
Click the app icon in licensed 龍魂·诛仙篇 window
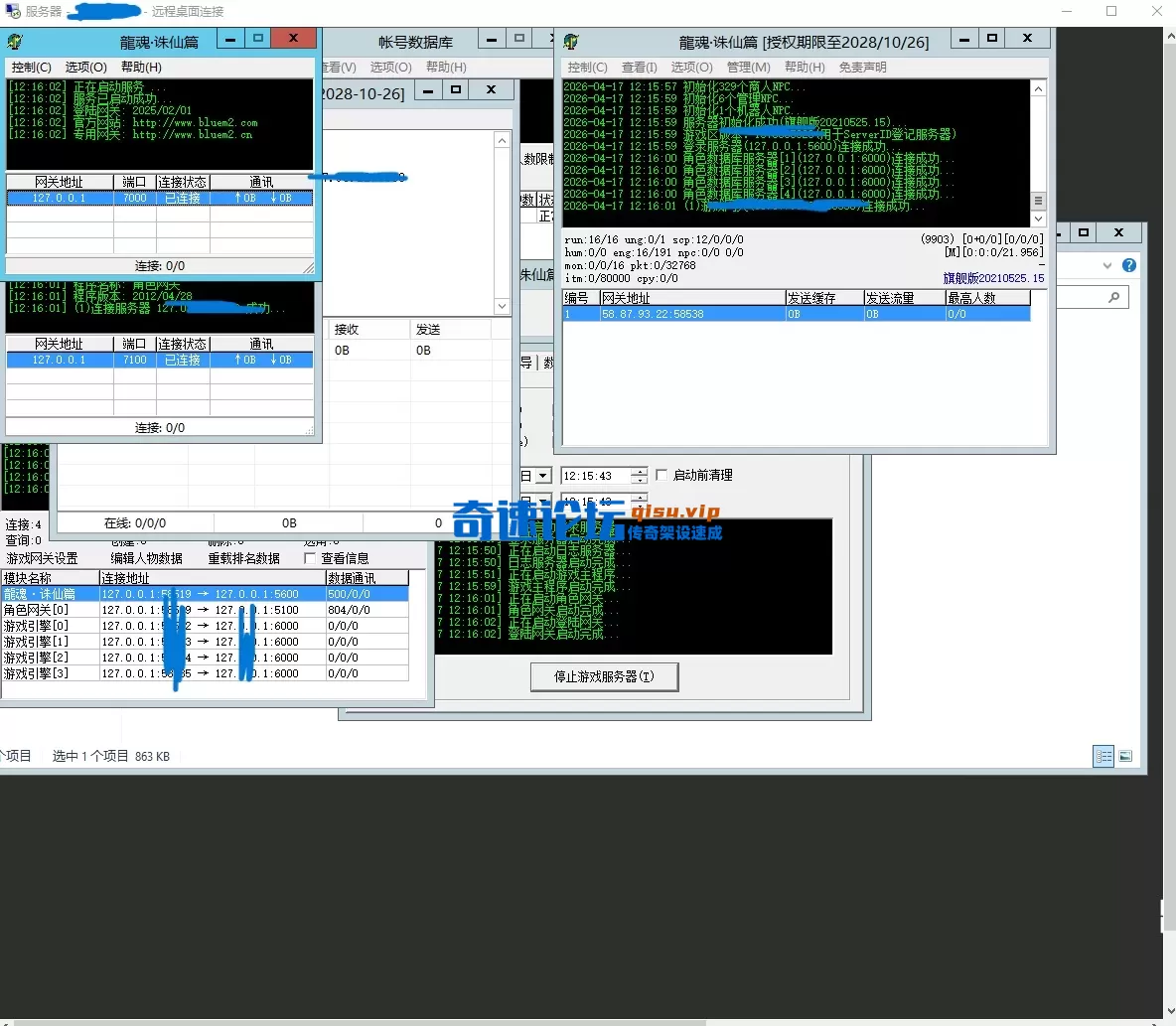(x=571, y=42)
